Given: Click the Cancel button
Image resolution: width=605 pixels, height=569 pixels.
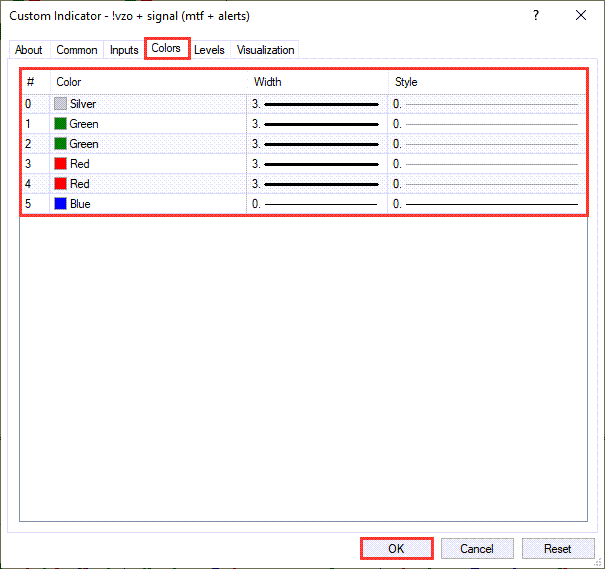Looking at the screenshot, I should 477,548.
